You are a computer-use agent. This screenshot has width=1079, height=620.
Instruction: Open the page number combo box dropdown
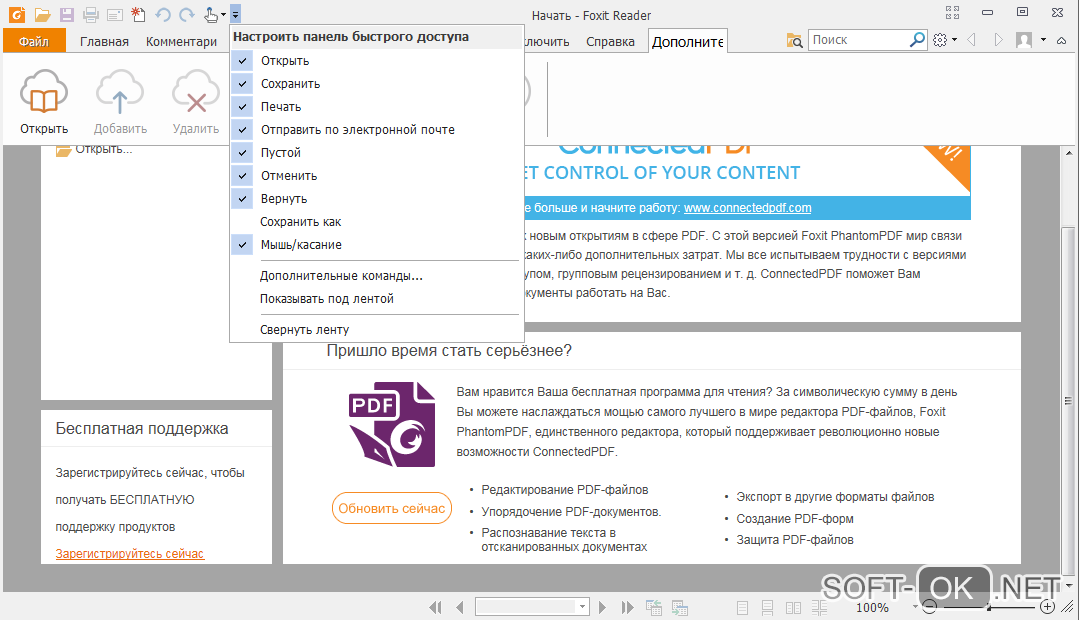pyautogui.click(x=582, y=607)
